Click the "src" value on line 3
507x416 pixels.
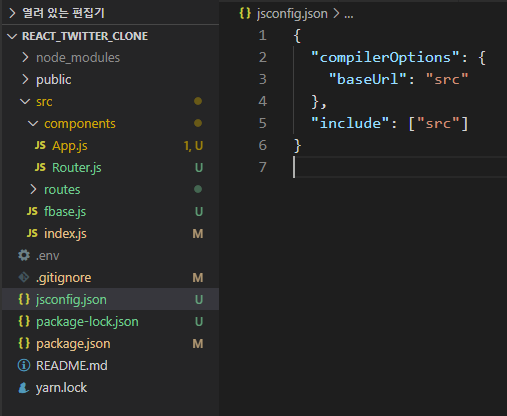[x=447, y=79]
